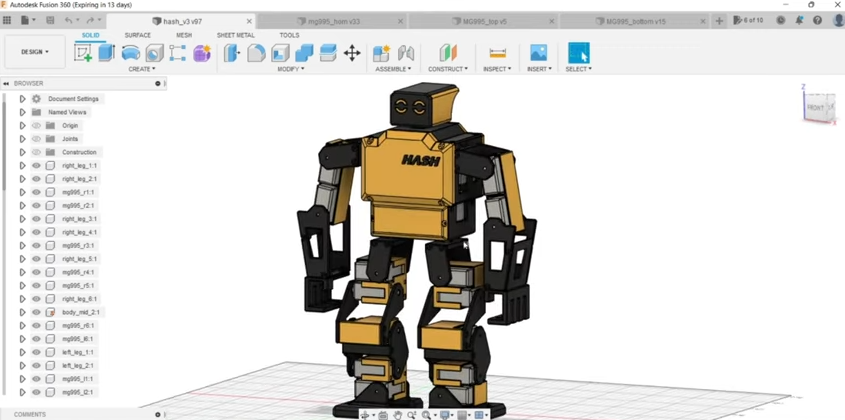Select the Press Pull tool
The height and width of the screenshot is (420, 845).
pyautogui.click(x=232, y=53)
